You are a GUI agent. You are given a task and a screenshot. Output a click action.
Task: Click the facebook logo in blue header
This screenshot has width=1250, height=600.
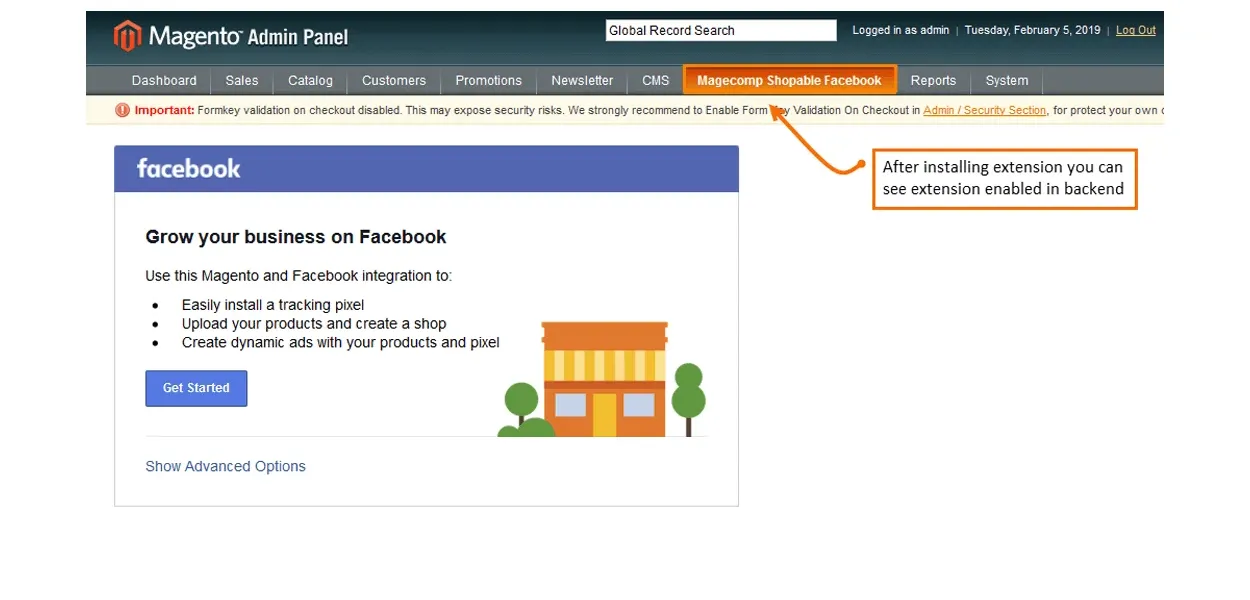click(189, 169)
